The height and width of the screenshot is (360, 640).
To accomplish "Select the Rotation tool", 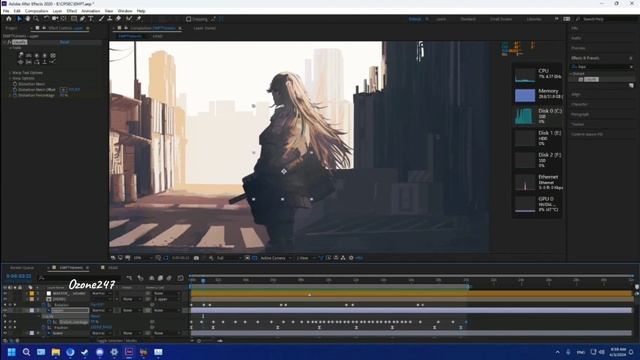I will pos(46,19).
